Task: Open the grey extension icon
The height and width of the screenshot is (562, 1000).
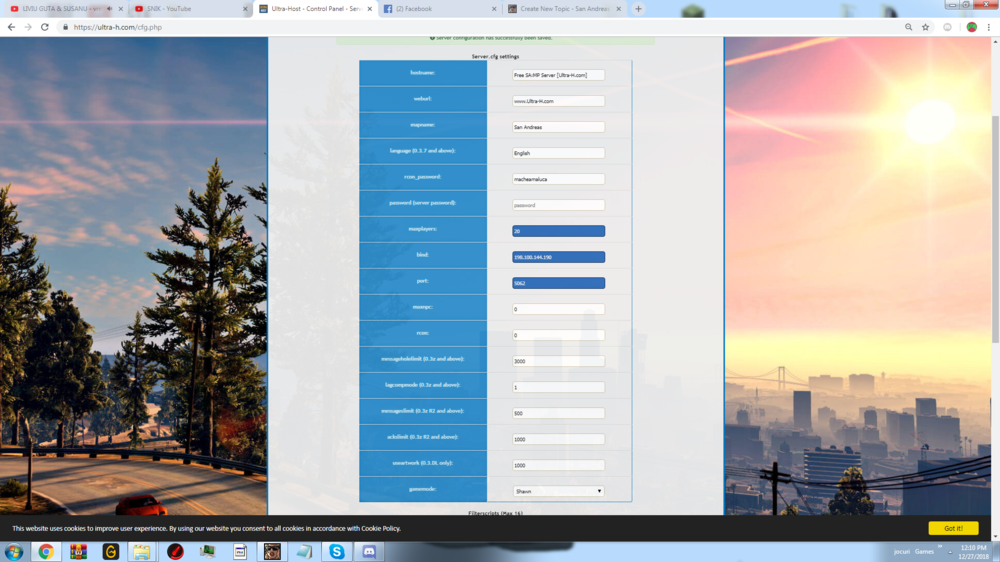Action: click(x=948, y=27)
